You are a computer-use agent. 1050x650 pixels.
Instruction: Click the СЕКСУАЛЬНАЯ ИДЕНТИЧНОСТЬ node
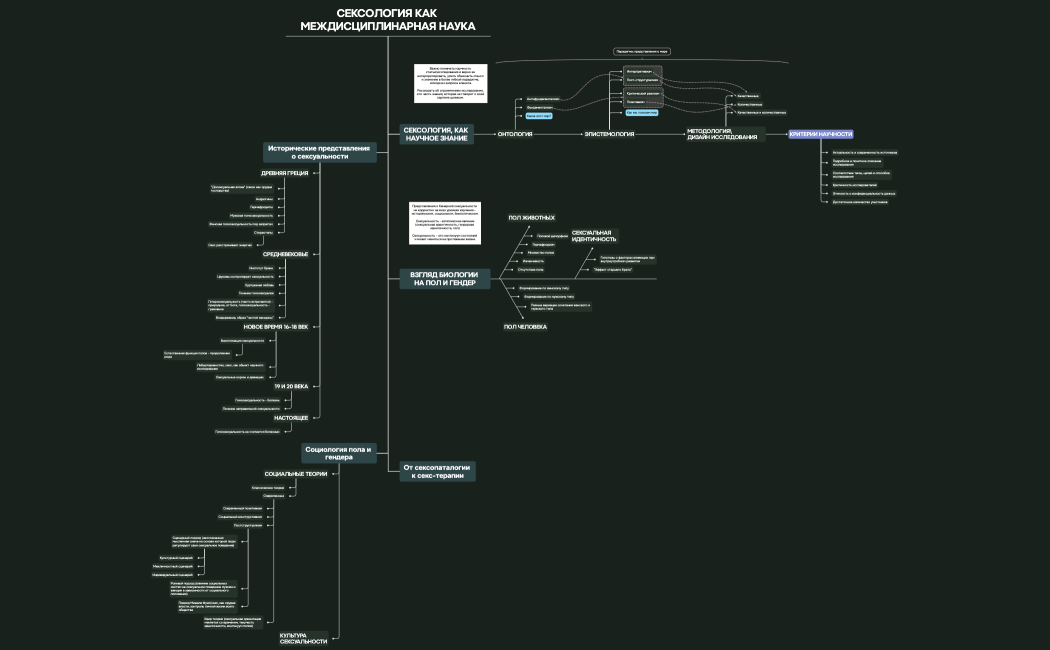click(595, 234)
